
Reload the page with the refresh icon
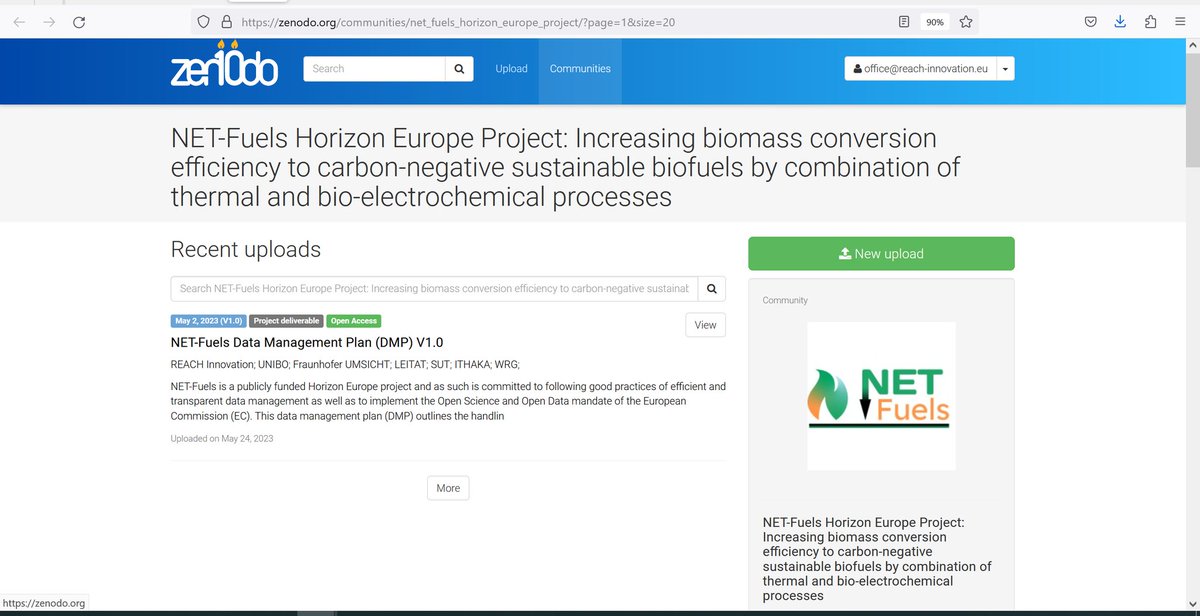tap(79, 21)
